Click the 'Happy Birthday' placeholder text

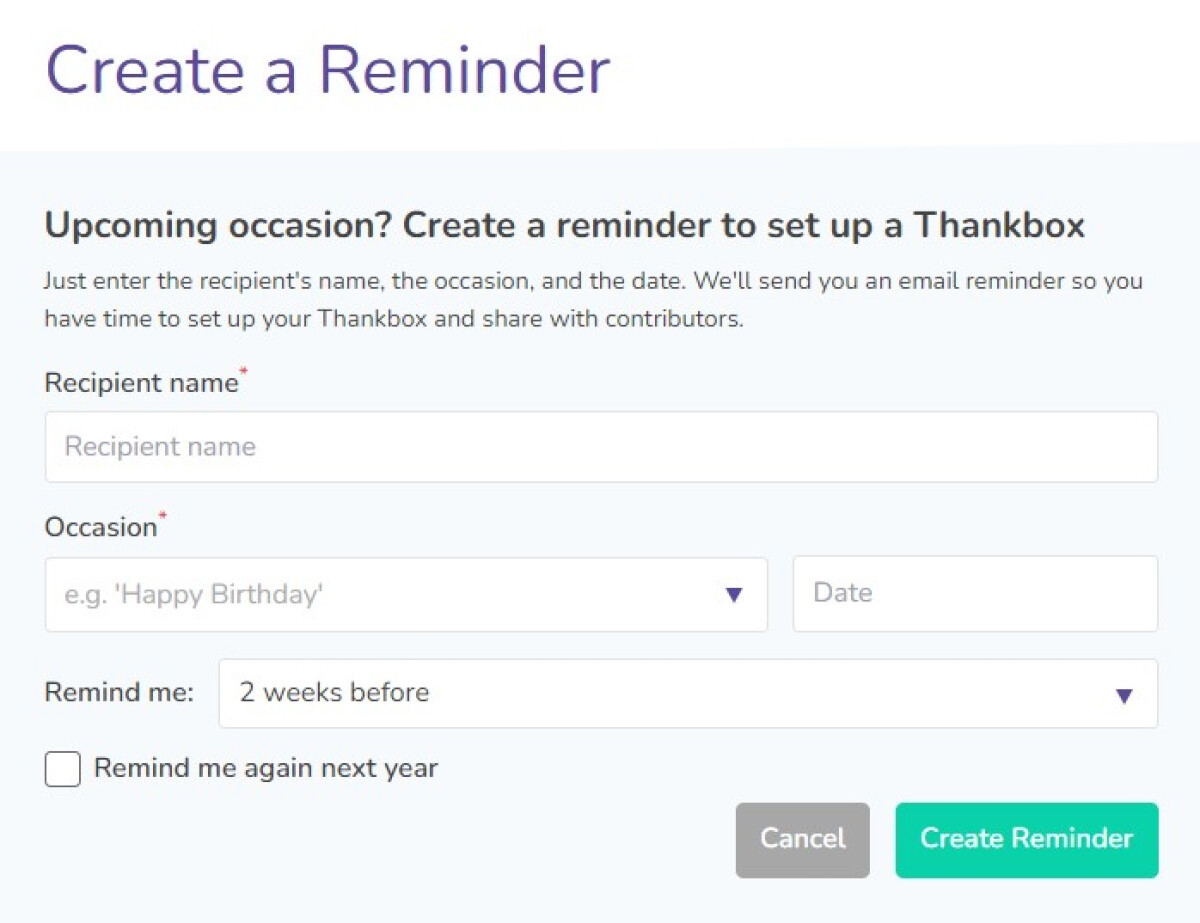pos(194,595)
